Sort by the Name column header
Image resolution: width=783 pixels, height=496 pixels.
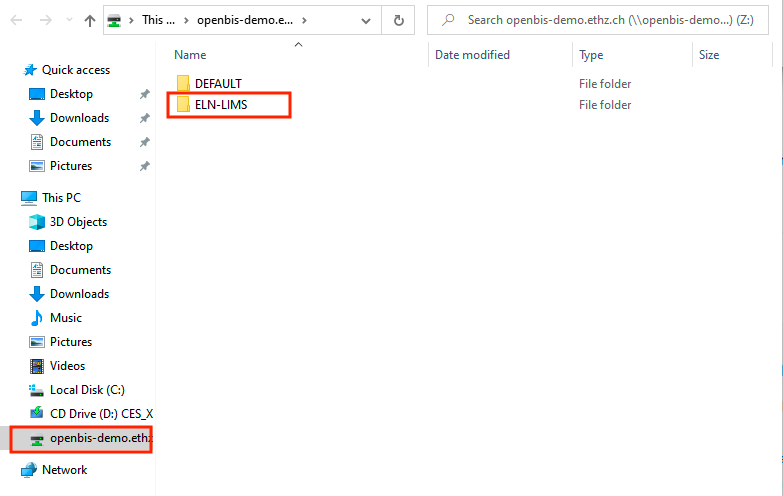190,55
